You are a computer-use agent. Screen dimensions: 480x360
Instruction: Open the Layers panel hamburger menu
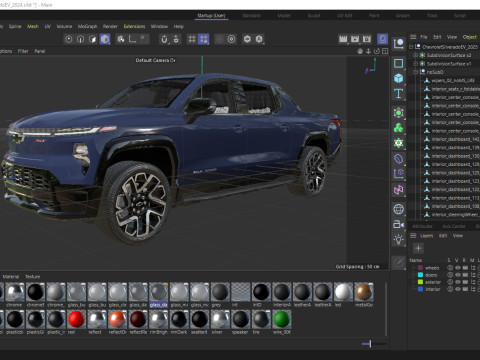(x=413, y=236)
